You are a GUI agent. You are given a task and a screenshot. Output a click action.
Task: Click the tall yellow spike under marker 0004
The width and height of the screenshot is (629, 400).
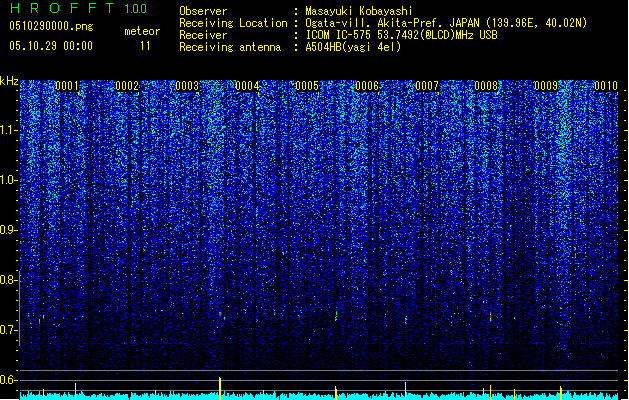[x=220, y=388]
